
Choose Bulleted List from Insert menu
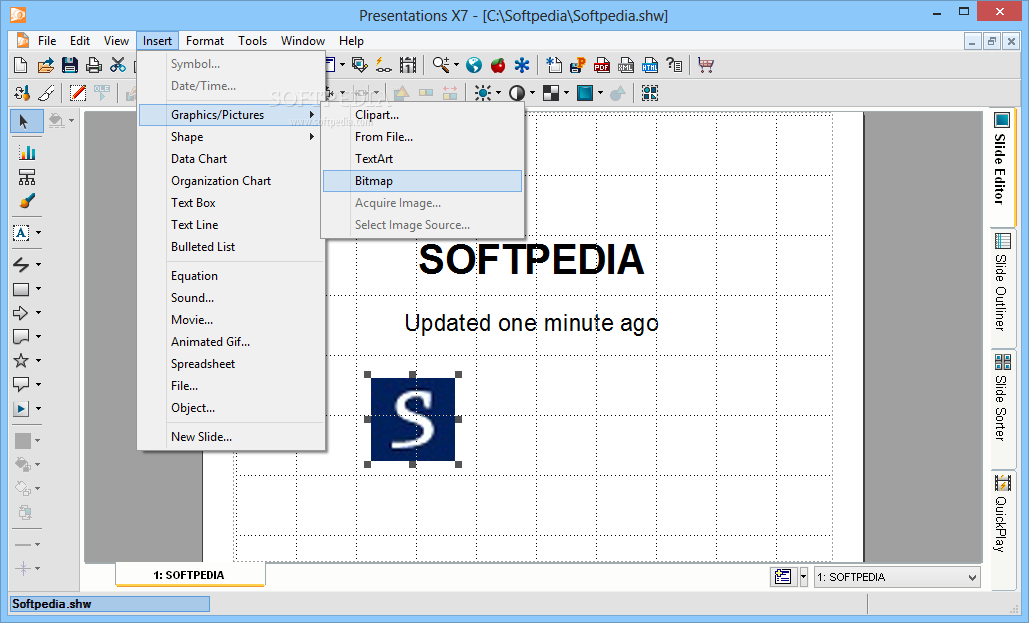(x=231, y=247)
